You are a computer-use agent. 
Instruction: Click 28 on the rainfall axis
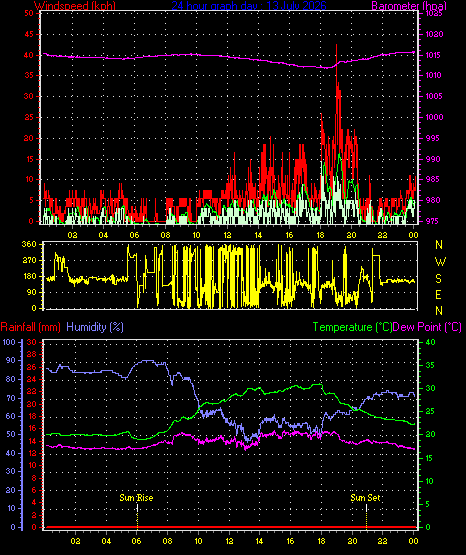pyautogui.click(x=32, y=354)
